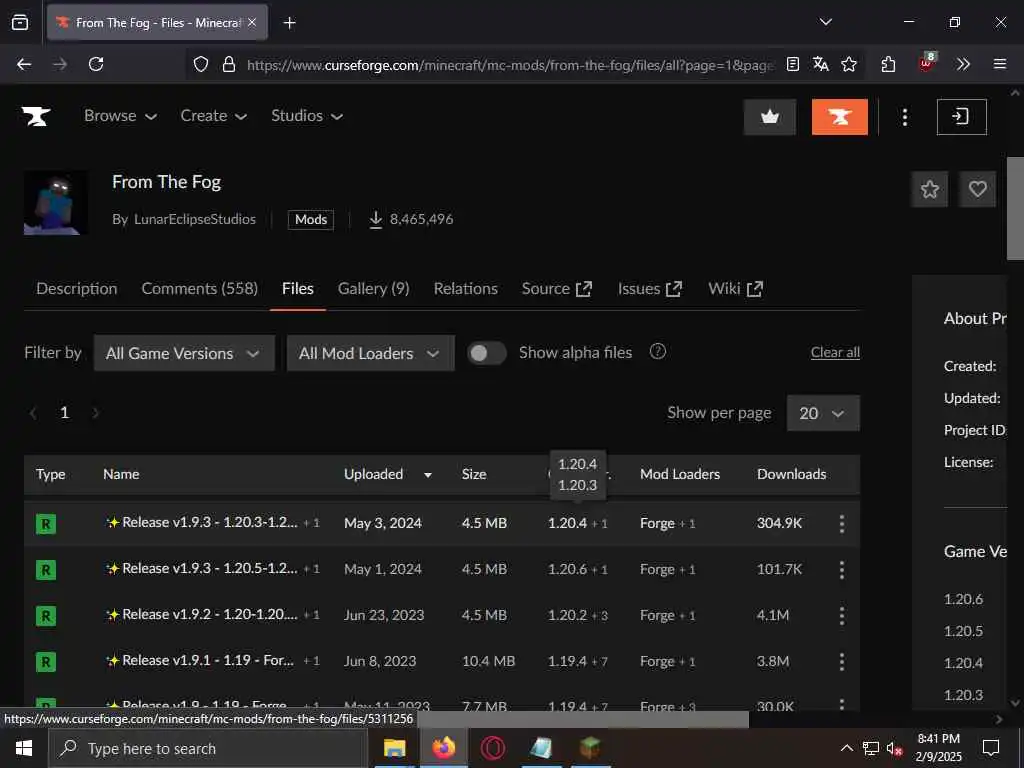Image resolution: width=1024 pixels, height=768 pixels.
Task: Switch to the Description tab
Action: (77, 289)
